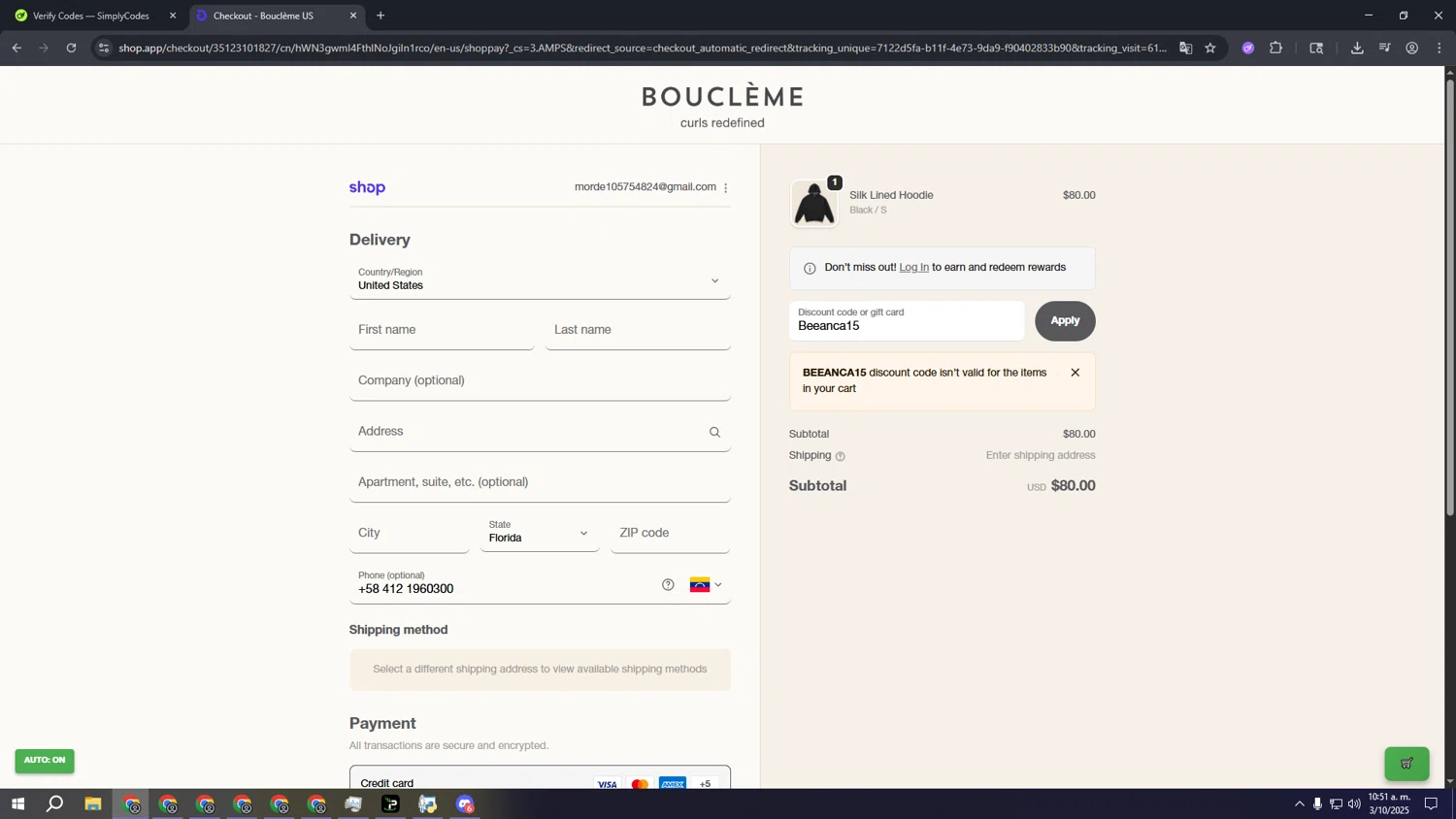
Task: Select Credit card payment option
Action: tap(540, 782)
